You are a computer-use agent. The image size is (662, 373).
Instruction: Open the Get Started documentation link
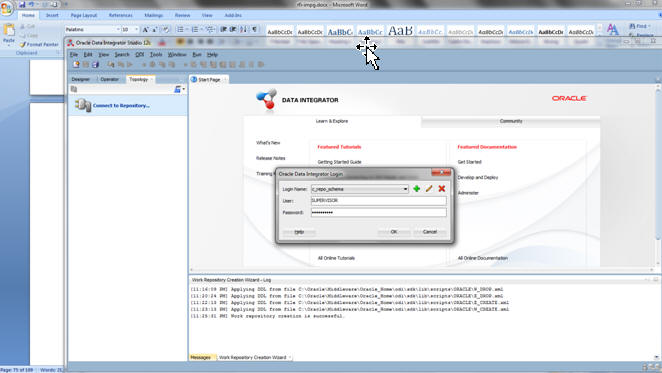pos(469,162)
